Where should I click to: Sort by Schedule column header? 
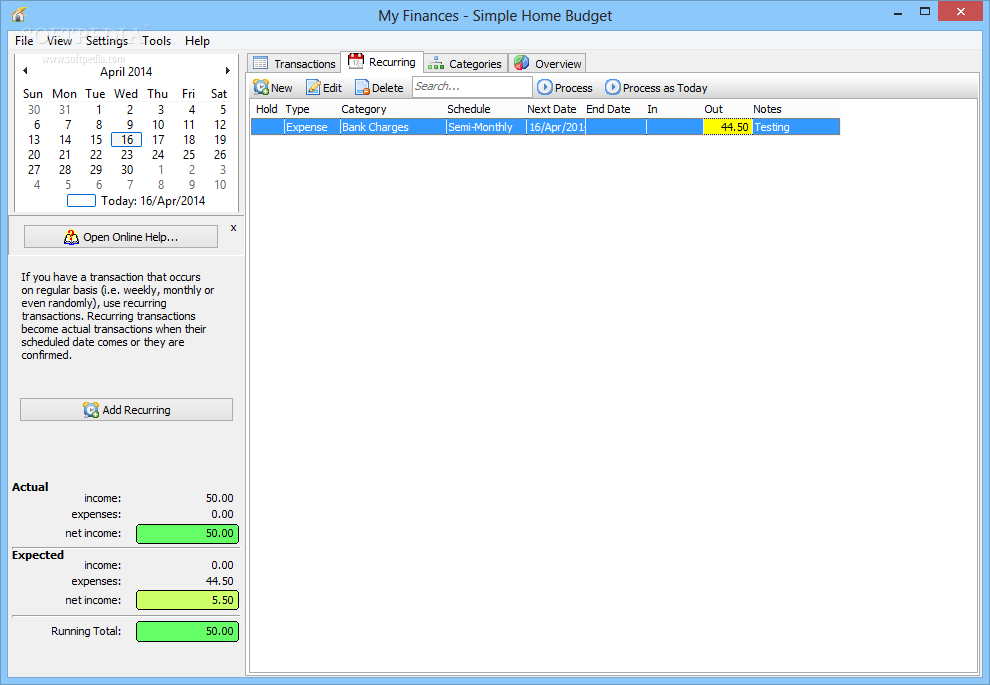(x=468, y=109)
